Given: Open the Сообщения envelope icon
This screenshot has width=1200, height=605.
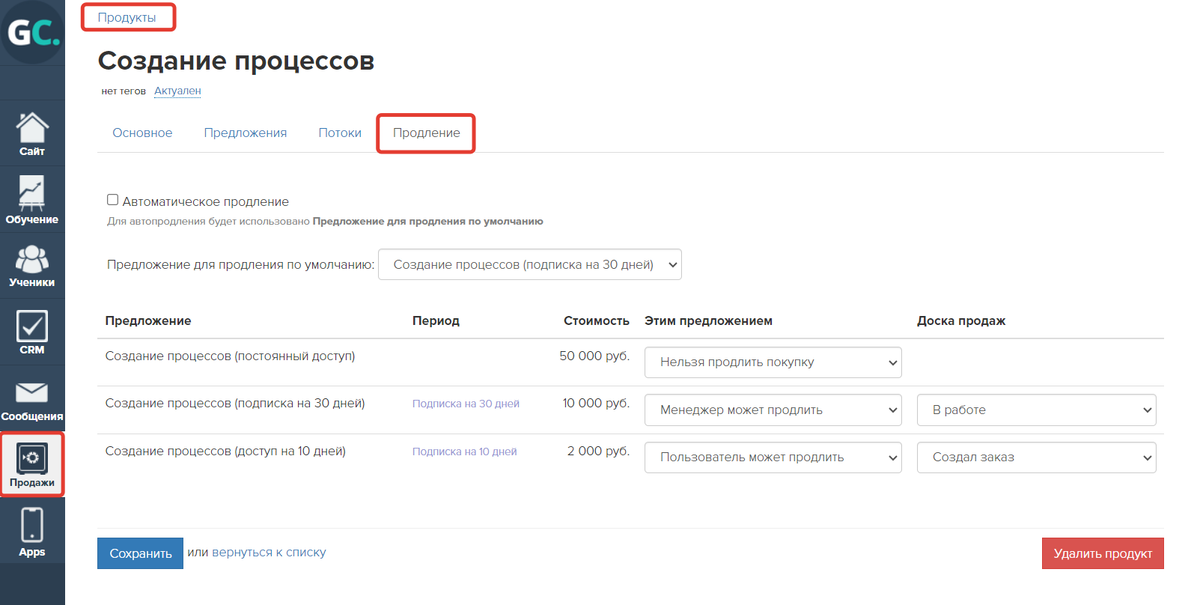Looking at the screenshot, I should point(32,392).
